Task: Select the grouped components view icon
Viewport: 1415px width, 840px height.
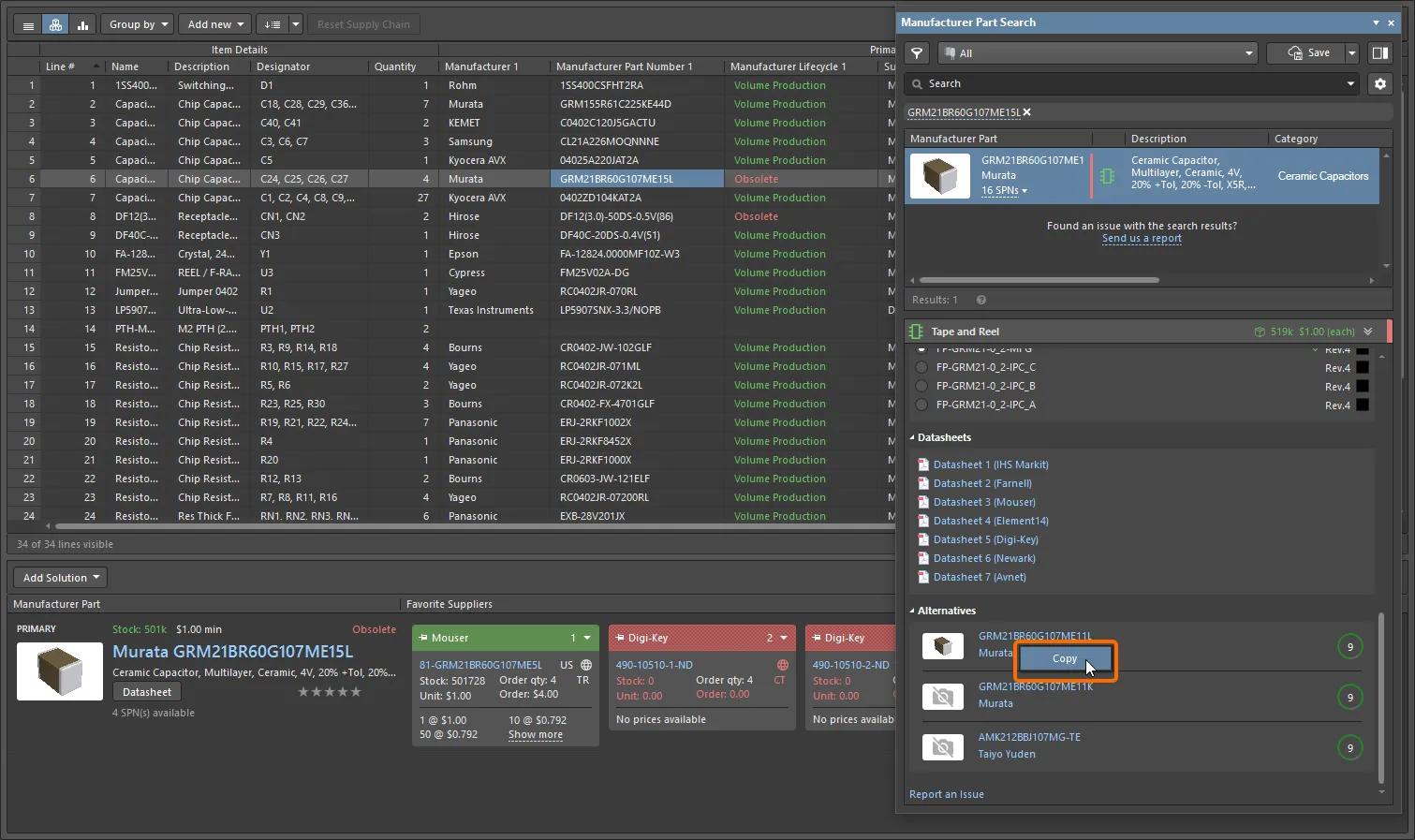Action: (55, 25)
